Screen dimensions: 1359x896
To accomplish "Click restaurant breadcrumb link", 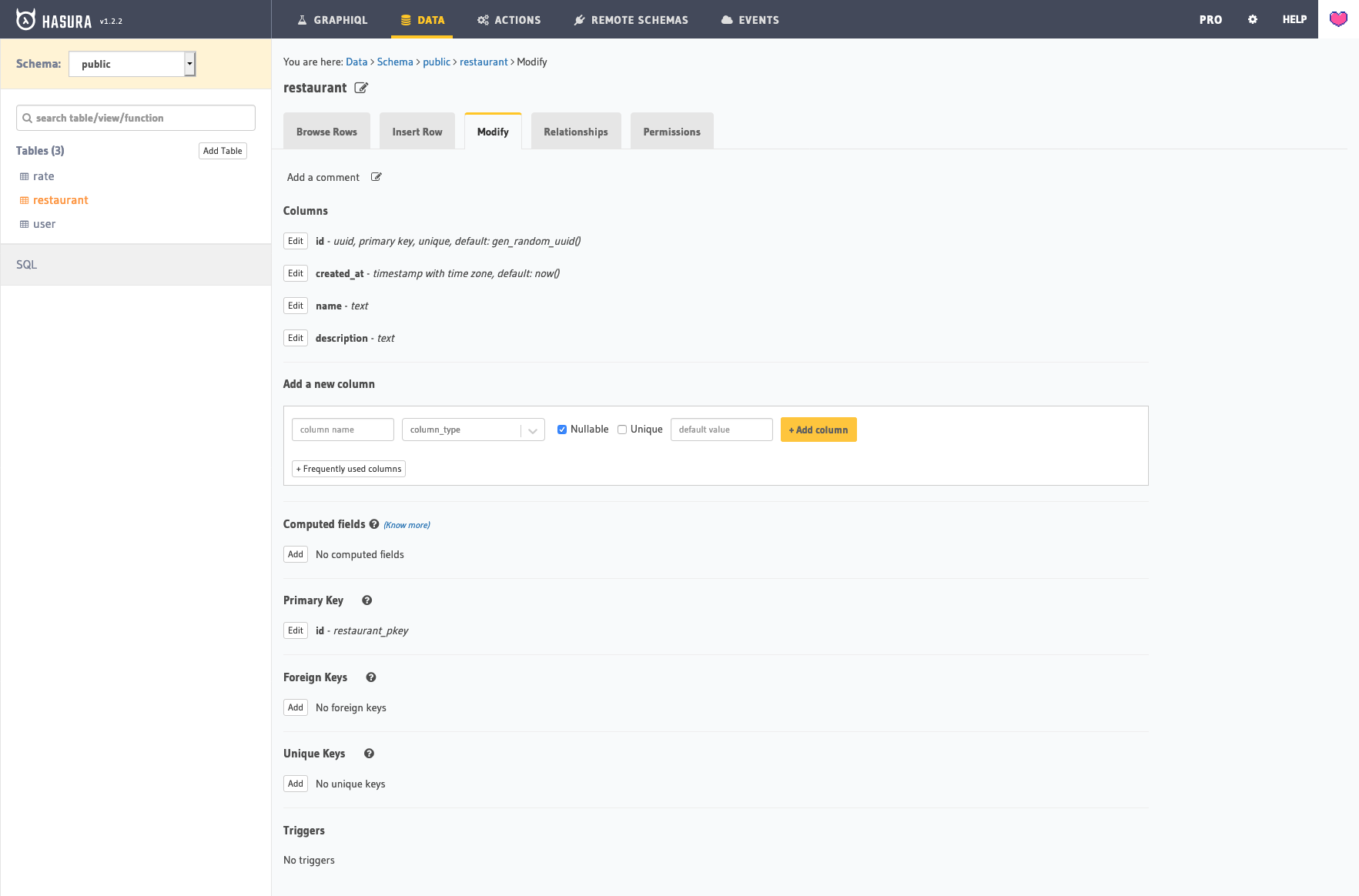I will pyautogui.click(x=484, y=62).
